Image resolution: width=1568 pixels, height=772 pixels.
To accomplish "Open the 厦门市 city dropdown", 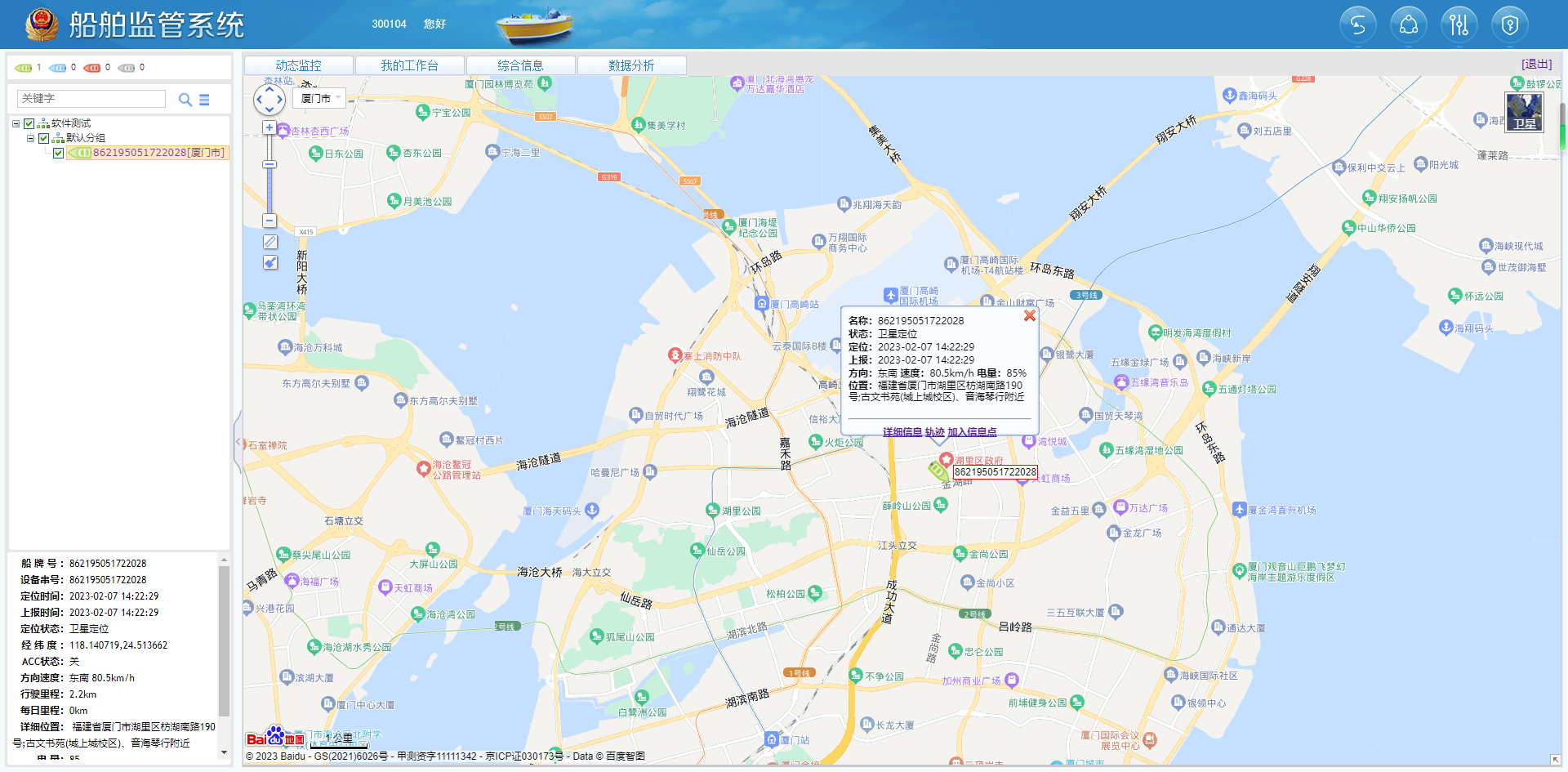I will click(320, 98).
